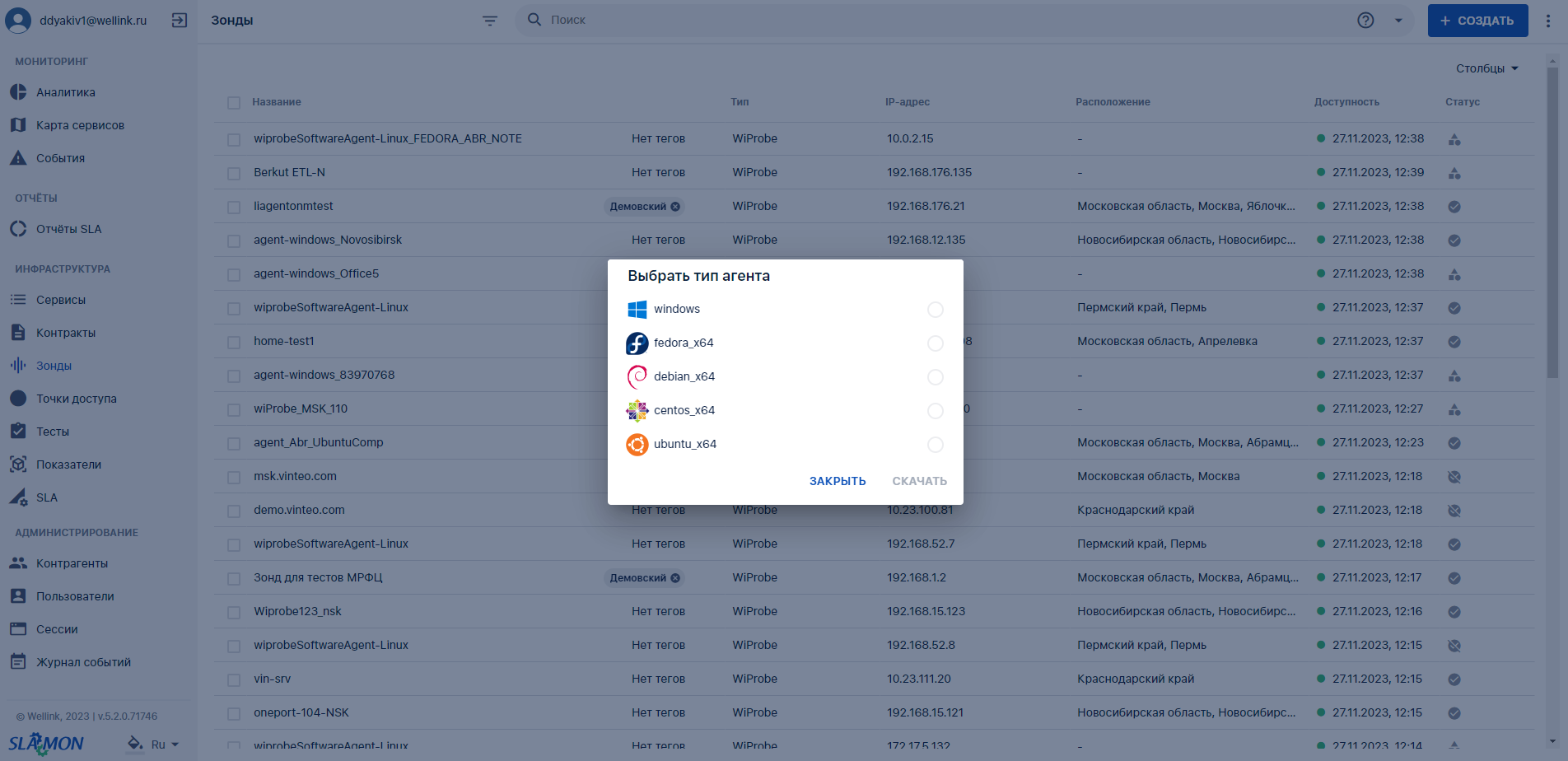Click the vertical scrollbar of the table

[1552, 222]
